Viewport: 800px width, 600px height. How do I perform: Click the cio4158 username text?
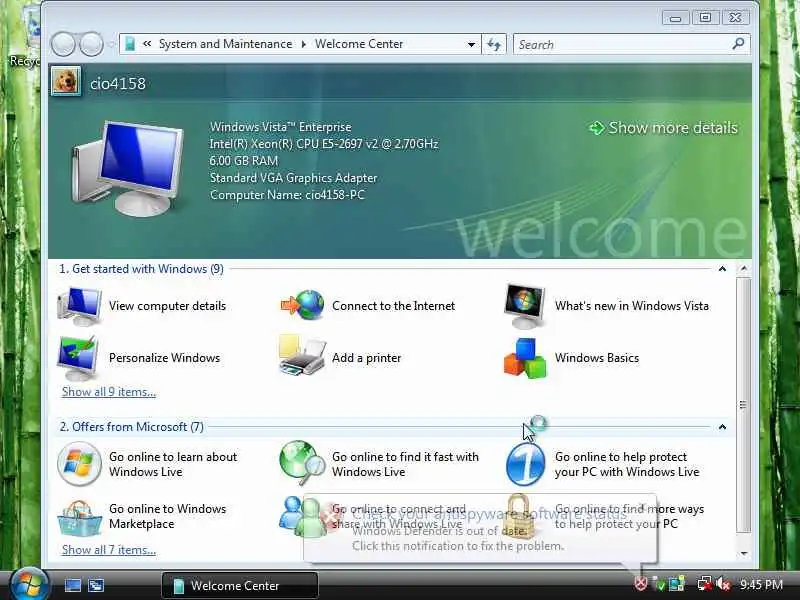[118, 84]
